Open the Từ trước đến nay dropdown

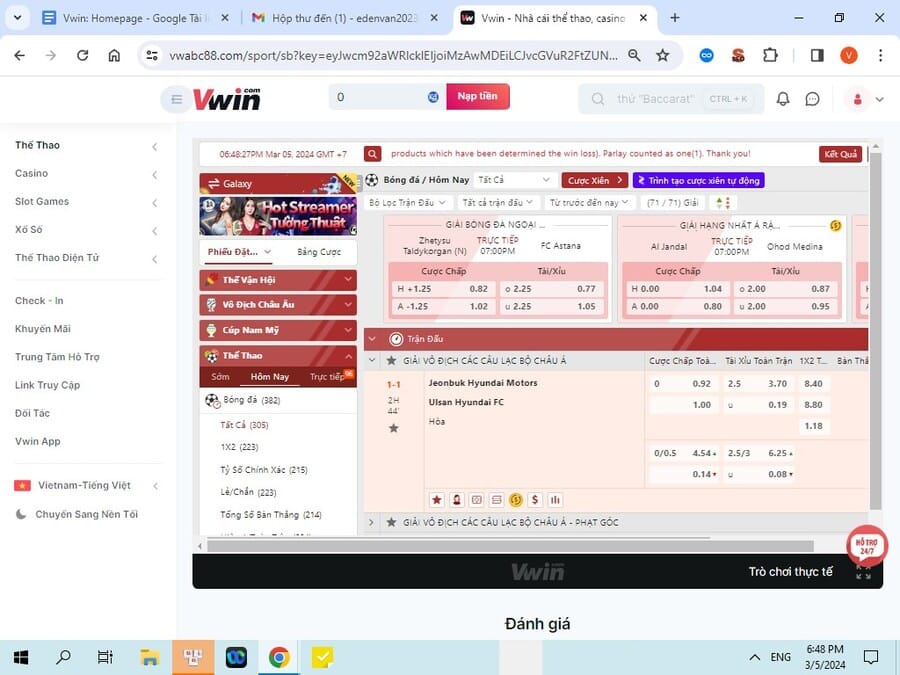pyautogui.click(x=589, y=203)
